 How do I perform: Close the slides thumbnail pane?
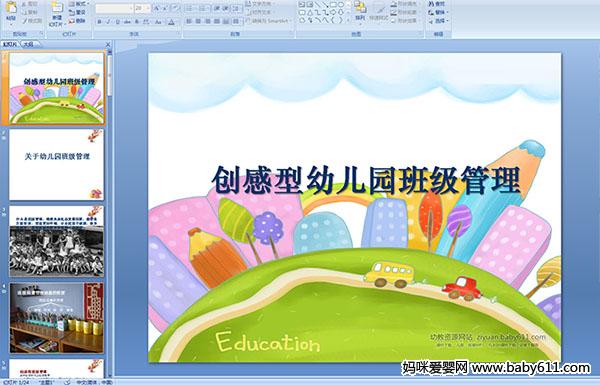[x=108, y=44]
